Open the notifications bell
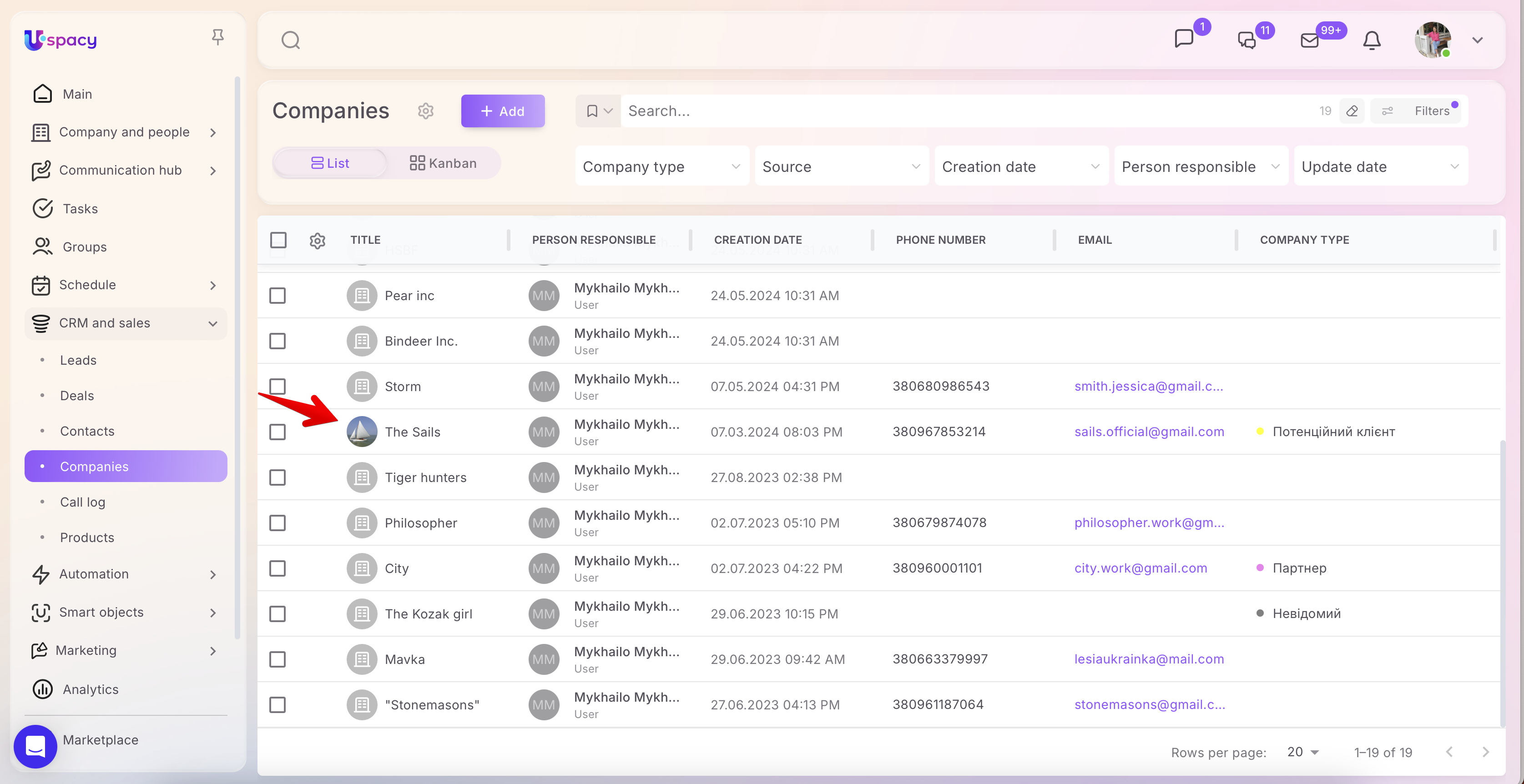Screen dimensions: 1524x784 click(1371, 40)
